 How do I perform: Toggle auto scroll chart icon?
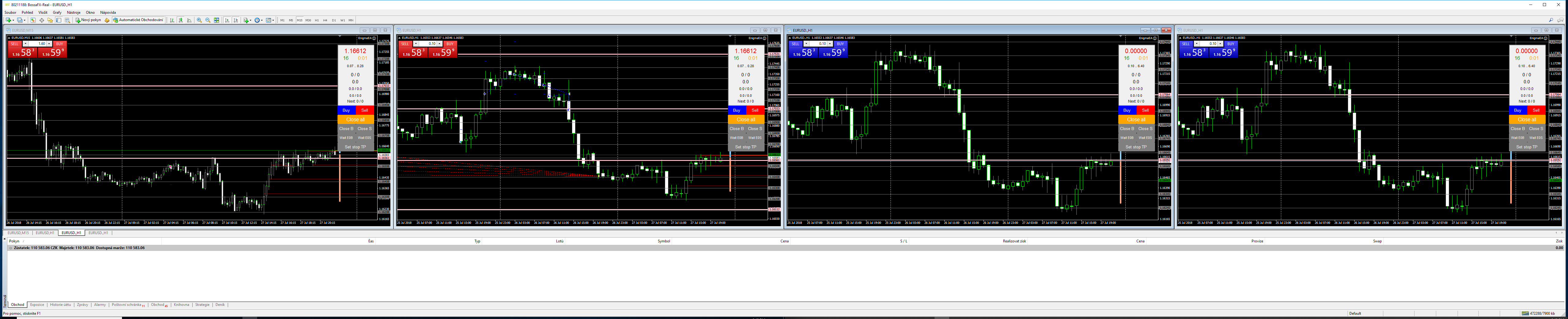click(227, 20)
